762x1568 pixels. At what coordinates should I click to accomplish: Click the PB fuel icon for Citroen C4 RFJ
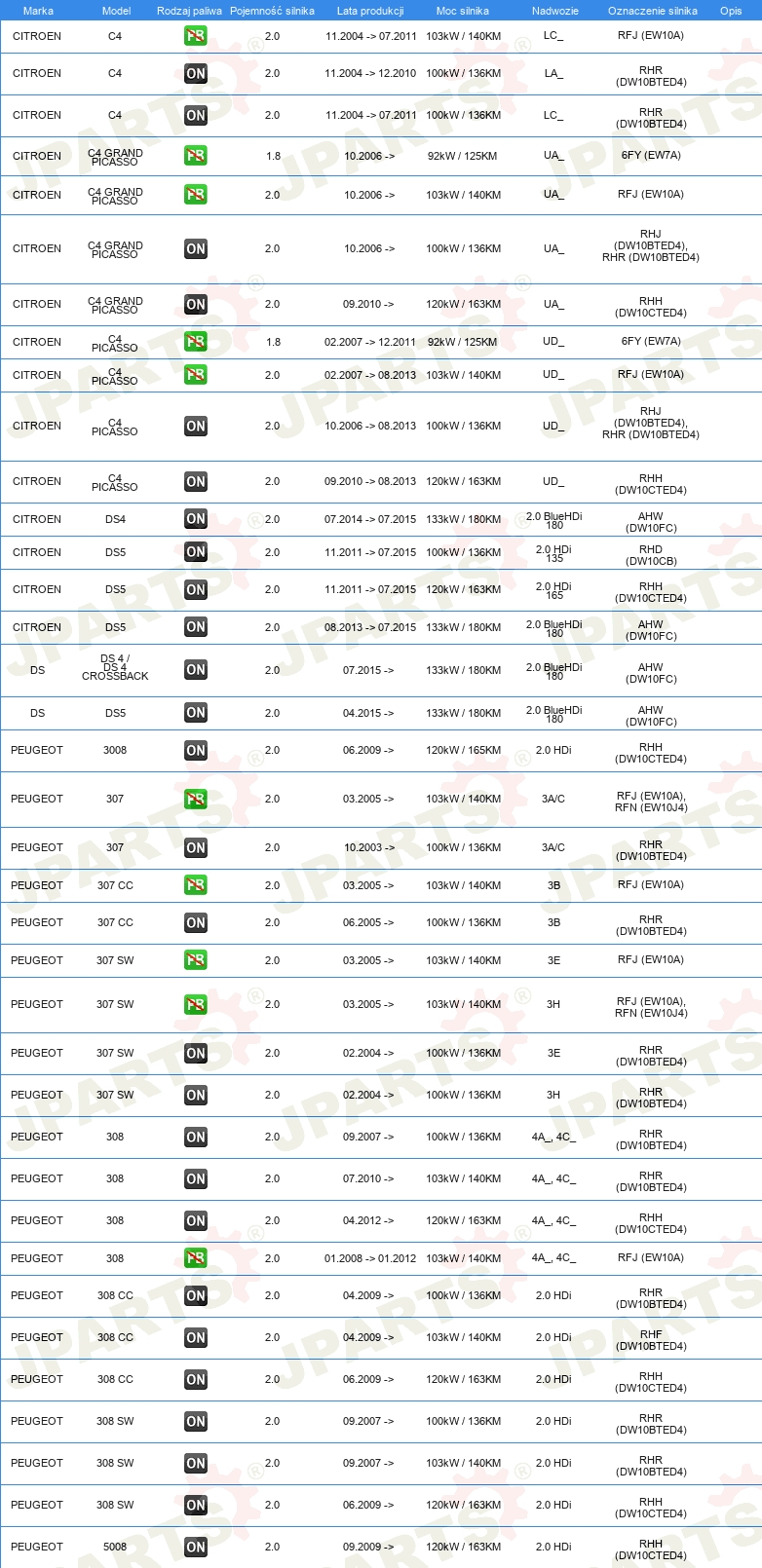click(x=196, y=36)
